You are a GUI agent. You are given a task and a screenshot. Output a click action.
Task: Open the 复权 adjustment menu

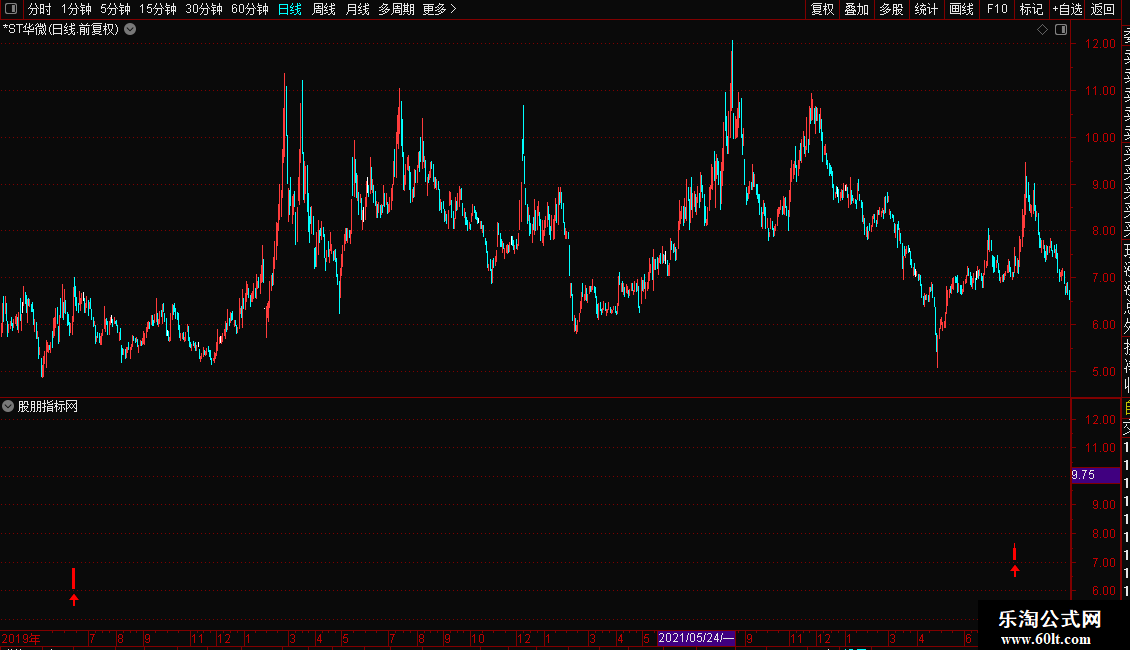822,9
